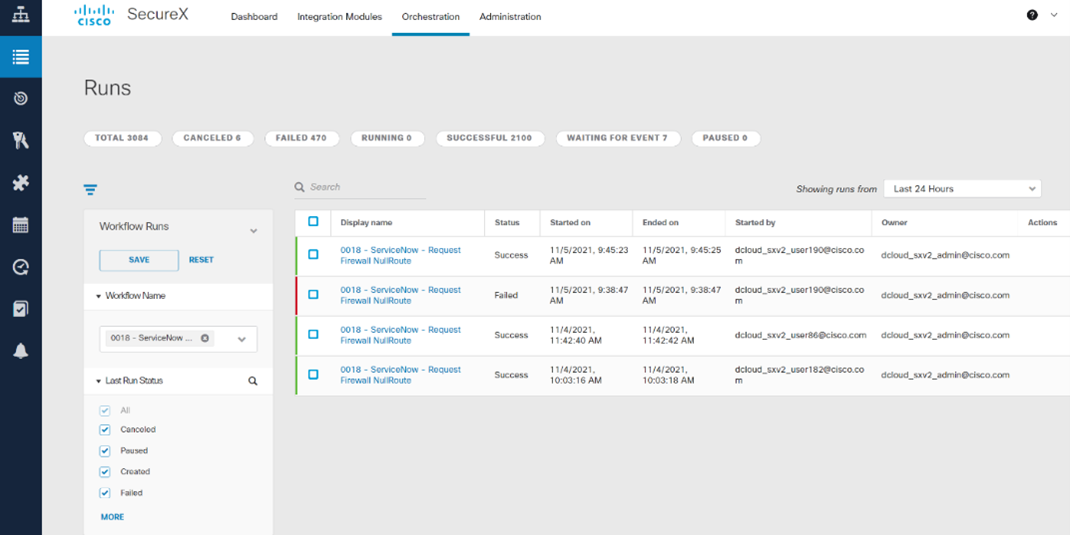Viewport: 1070px width, 535px height.
Task: Open the run started 11/4/2021 10:03:16 AM
Action: [x=401, y=375]
